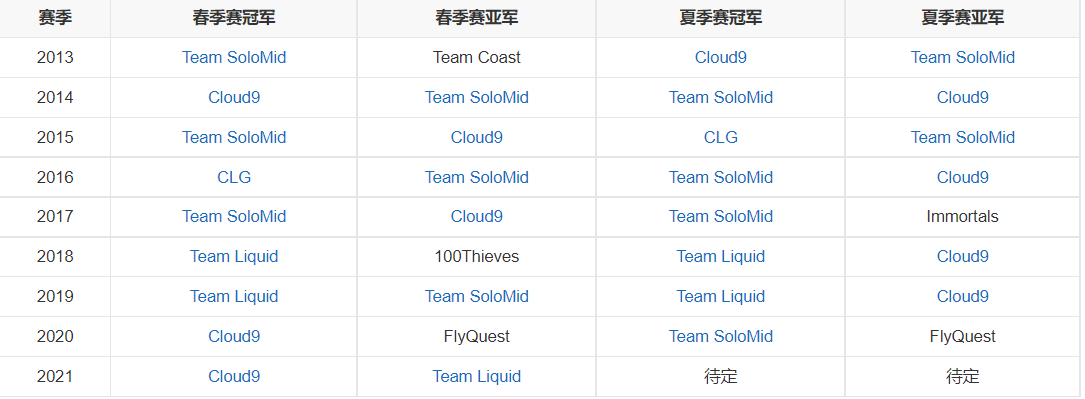1085x399 pixels.
Task: Open Team SoloMid in 2019 spring runner-up
Action: pos(477,297)
